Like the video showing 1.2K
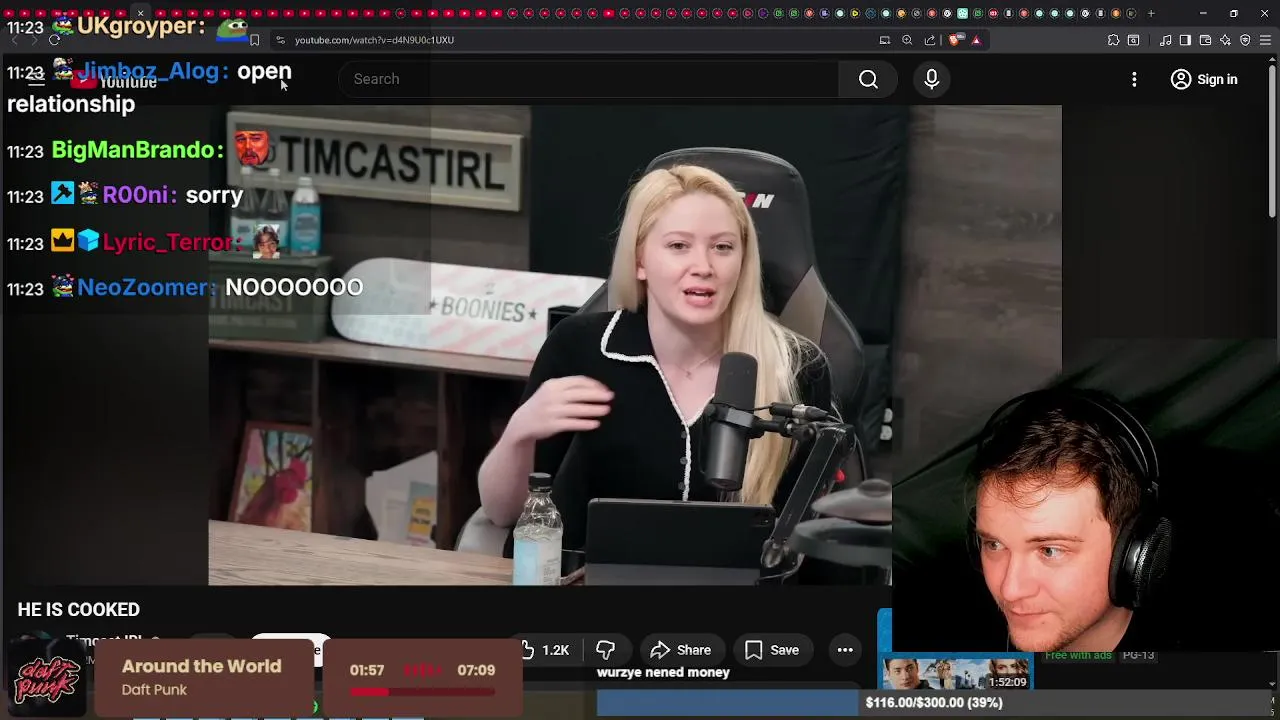 (x=545, y=650)
